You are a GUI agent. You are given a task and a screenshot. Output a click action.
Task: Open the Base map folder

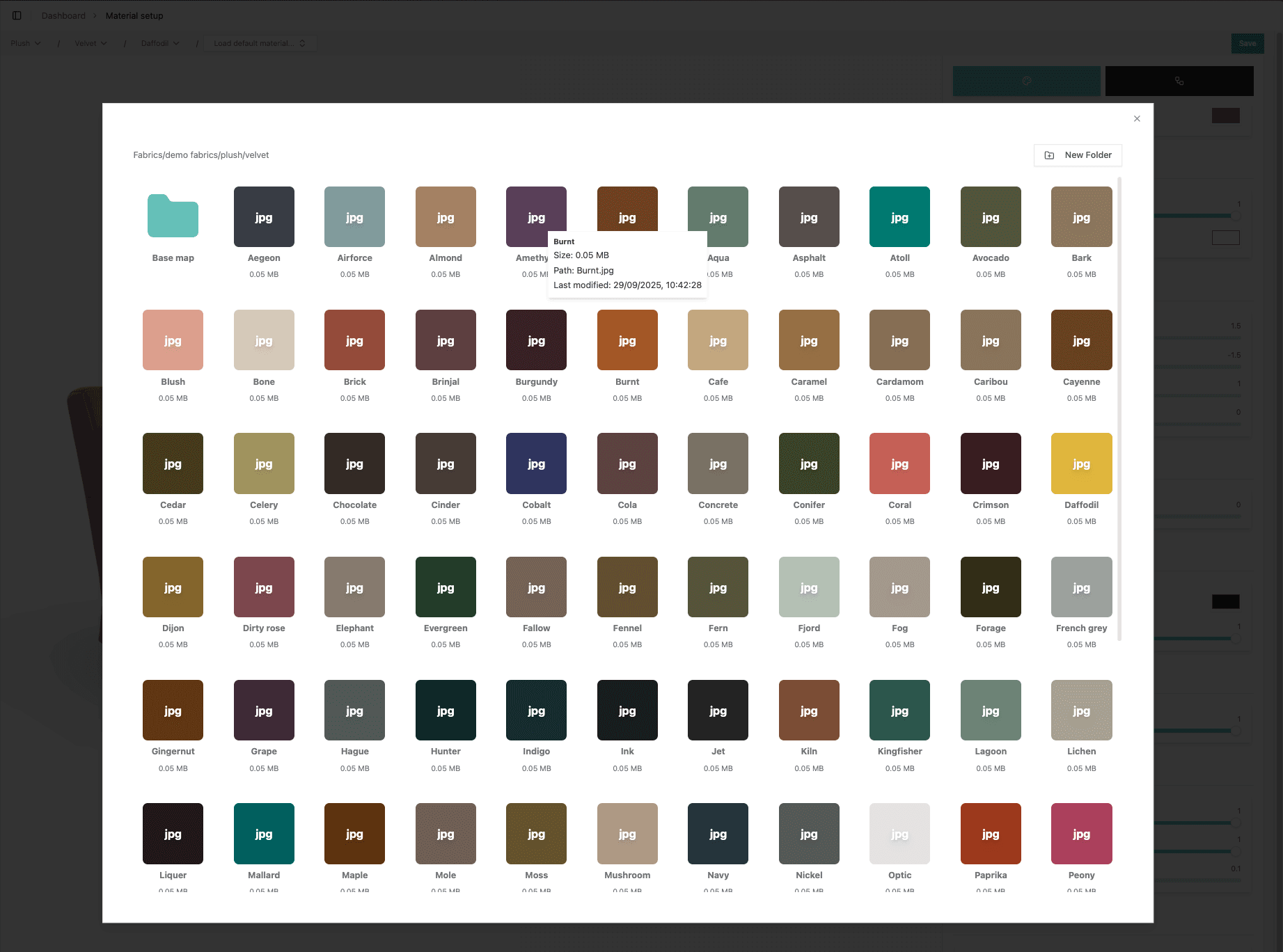173,216
